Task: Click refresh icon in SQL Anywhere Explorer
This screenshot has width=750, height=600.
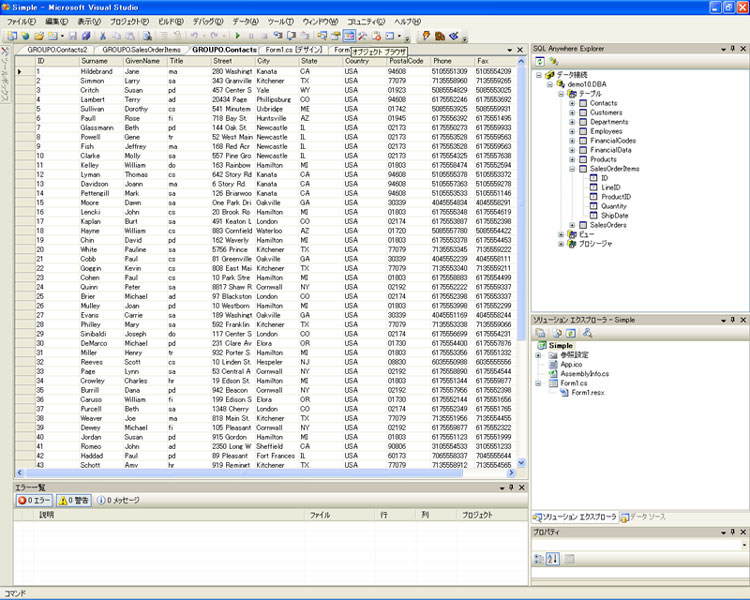Action: coord(540,61)
